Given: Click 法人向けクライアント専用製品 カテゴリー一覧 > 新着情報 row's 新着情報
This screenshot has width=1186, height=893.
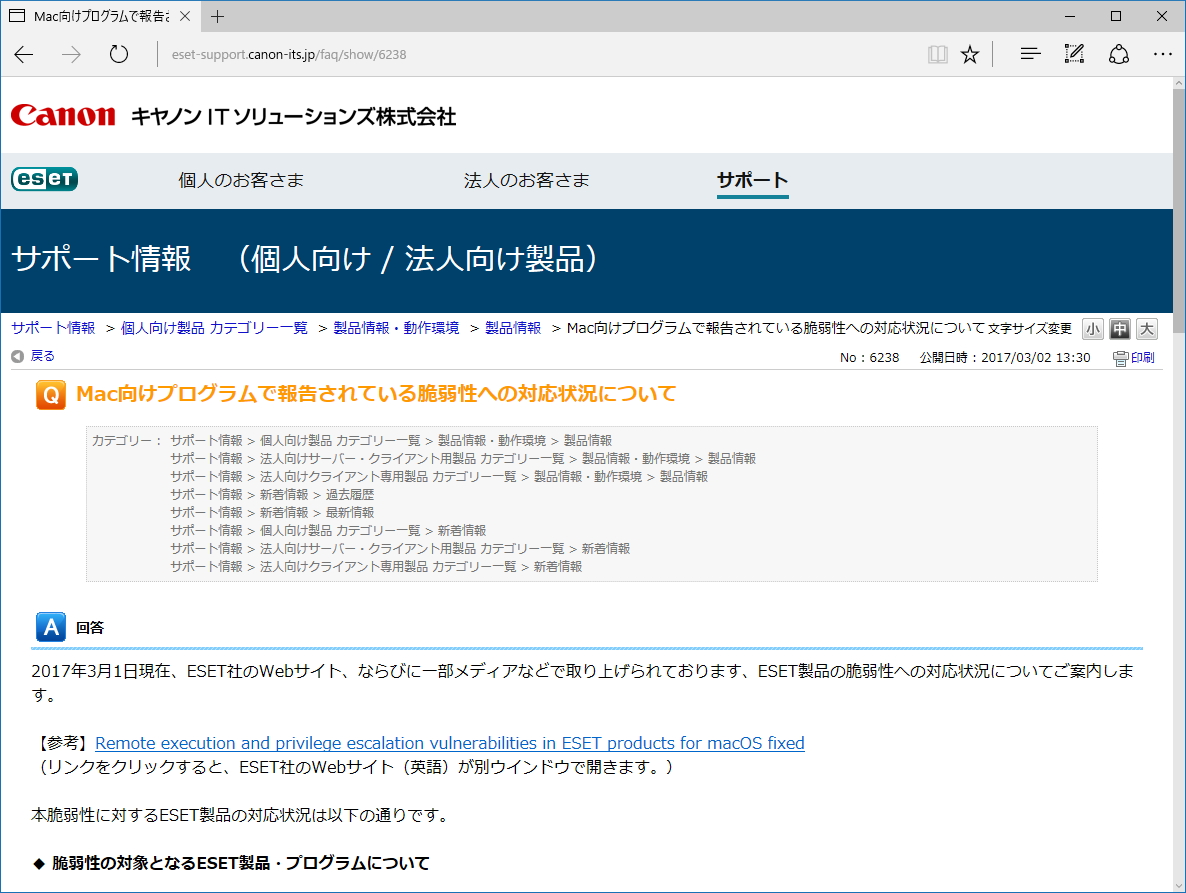Looking at the screenshot, I should pyautogui.click(x=558, y=567).
